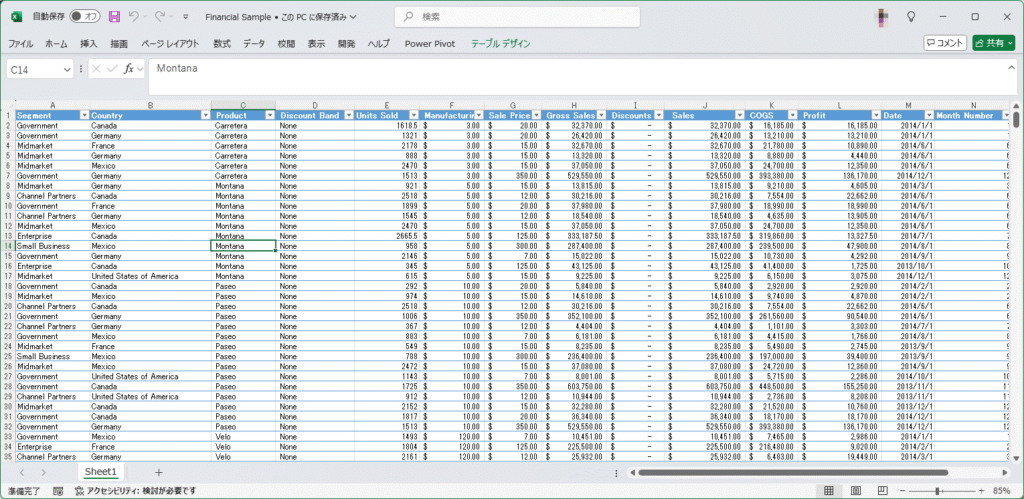Image resolution: width=1024 pixels, height=499 pixels.
Task: Click the zoom out minus button
Action: 903,491
